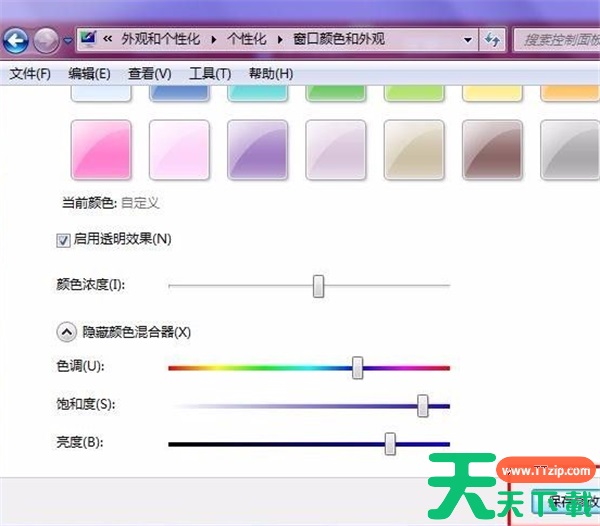Open the 文件(F) menu

point(30,74)
